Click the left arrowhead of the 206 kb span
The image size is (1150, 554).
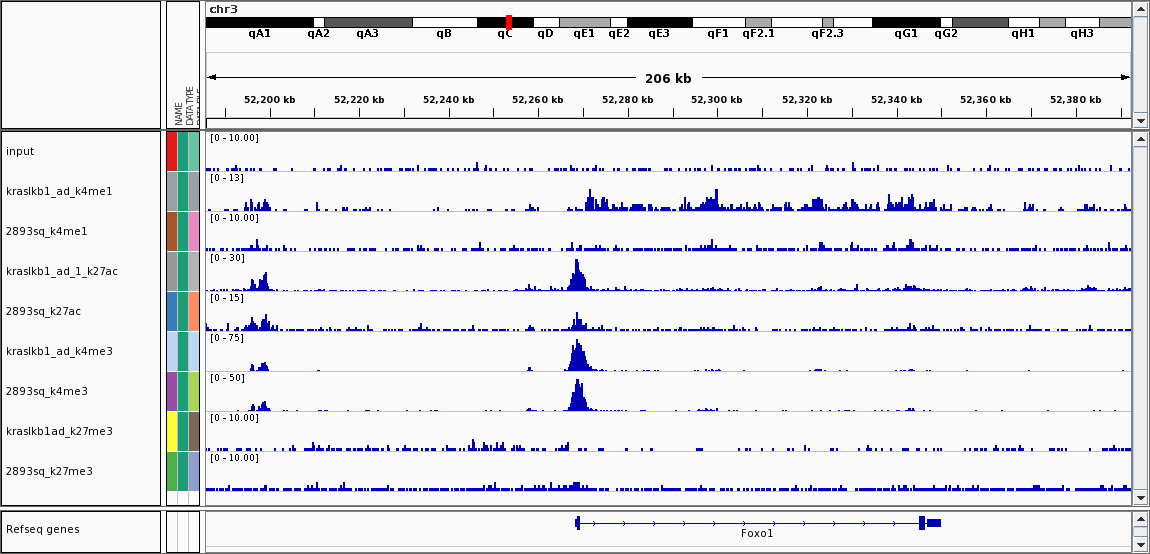point(212,78)
